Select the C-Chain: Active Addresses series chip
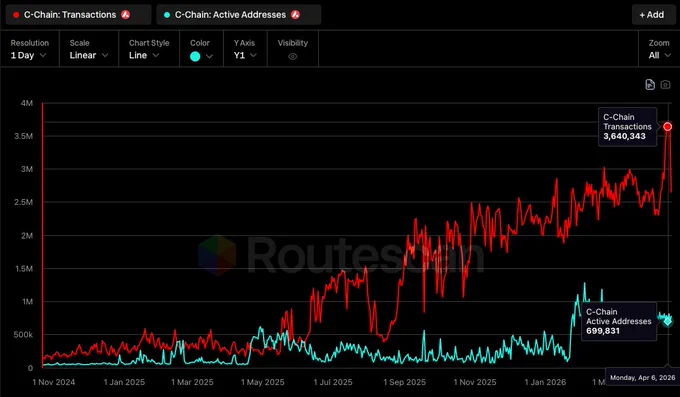Image resolution: width=680 pixels, height=397 pixels. coord(239,15)
